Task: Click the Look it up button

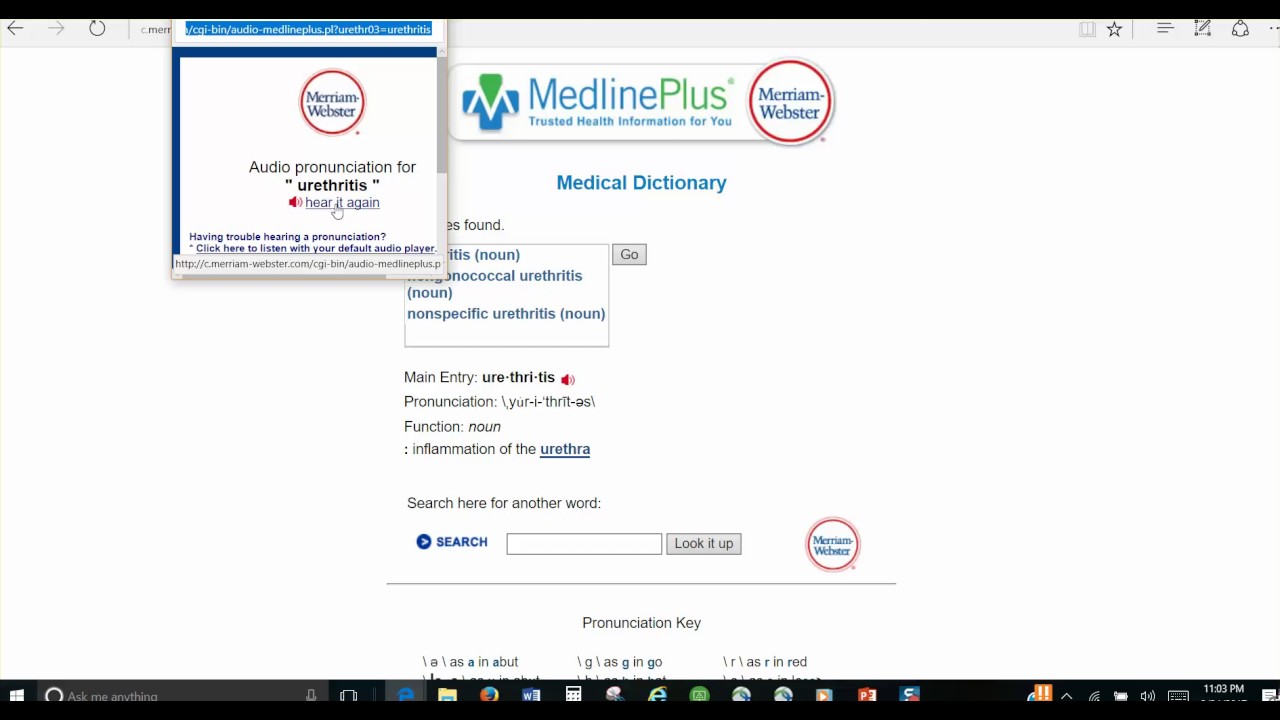Action: click(704, 544)
